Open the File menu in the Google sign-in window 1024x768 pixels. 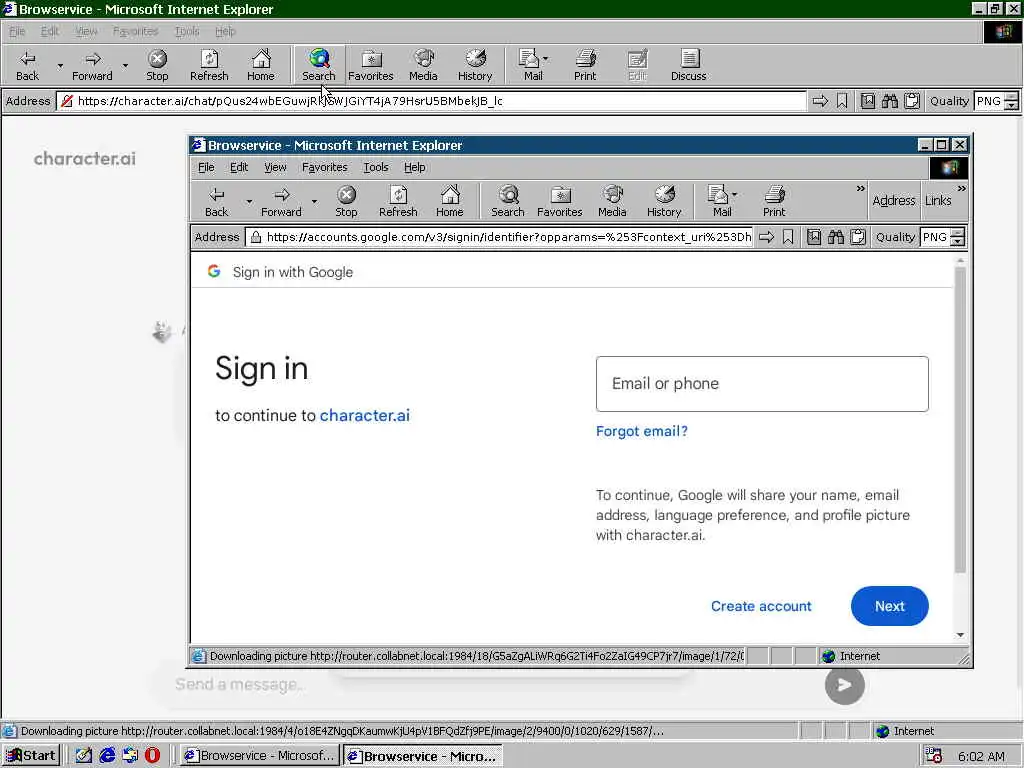[206, 167]
